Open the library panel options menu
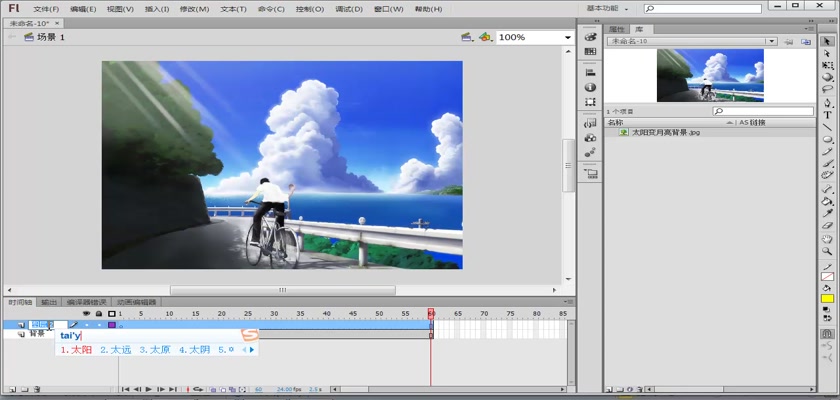 tap(809, 29)
